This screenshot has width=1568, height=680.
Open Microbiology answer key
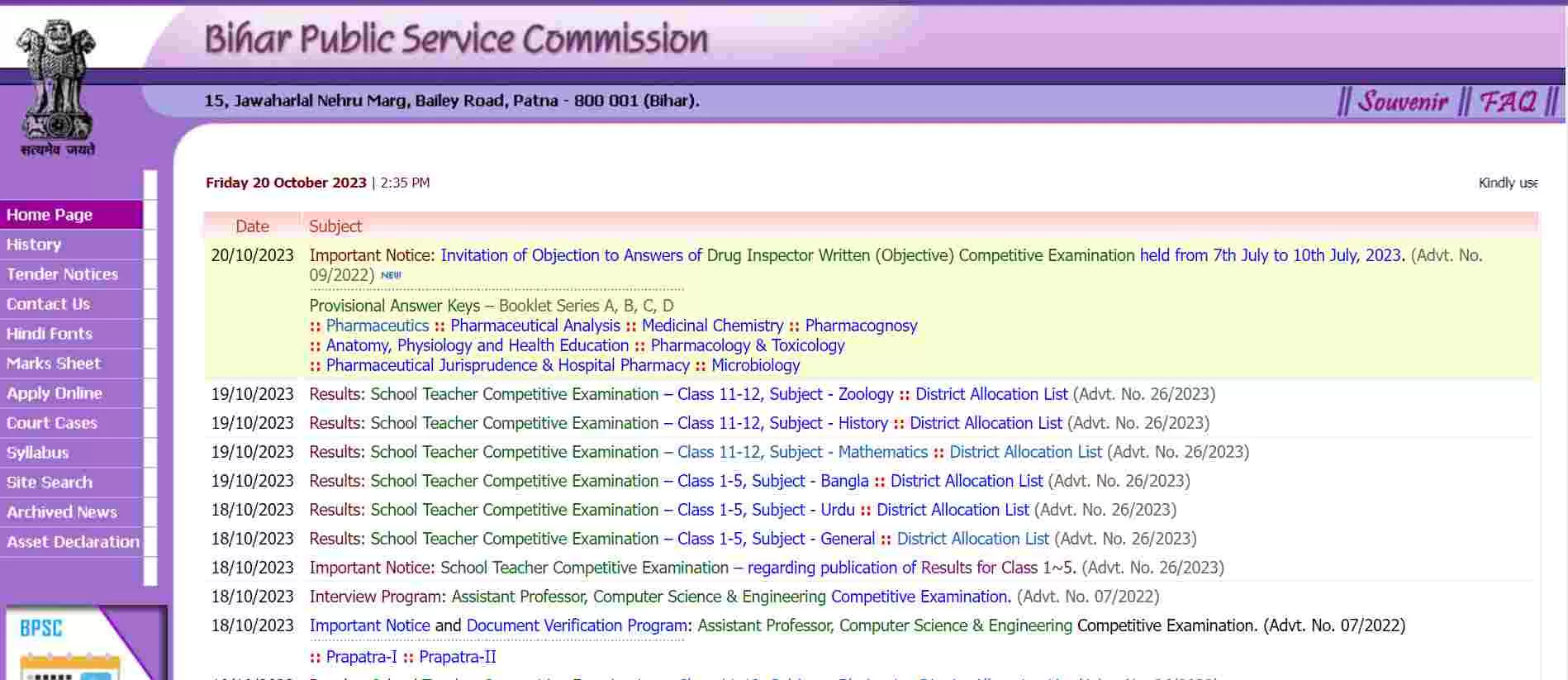pyautogui.click(x=756, y=365)
